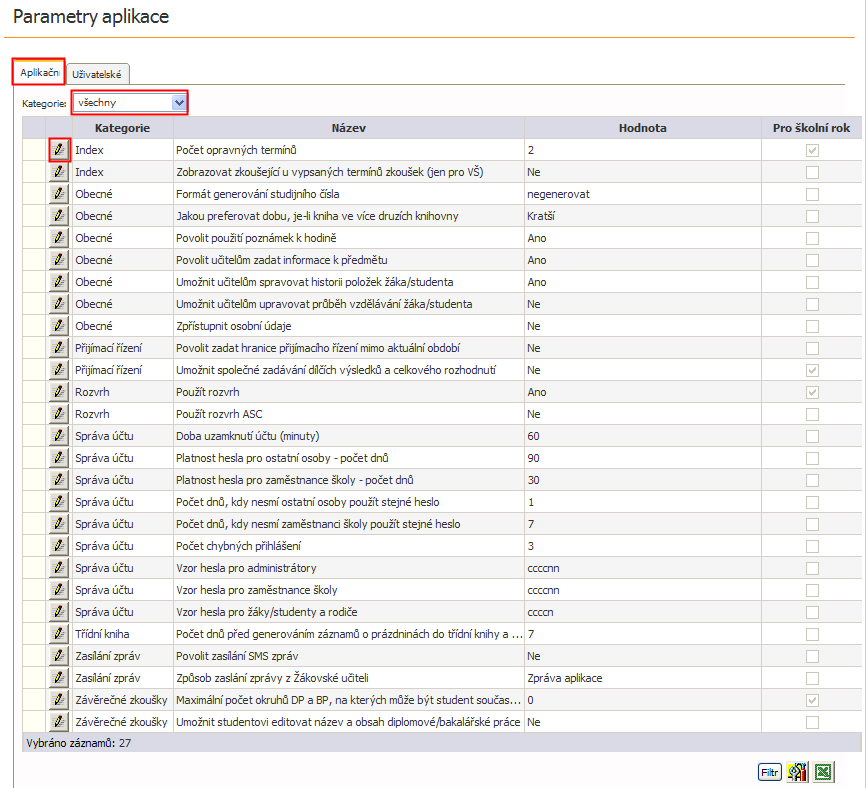Edit 'Počet dnů, kdy nesmí ostatní osoby' row

point(59,502)
